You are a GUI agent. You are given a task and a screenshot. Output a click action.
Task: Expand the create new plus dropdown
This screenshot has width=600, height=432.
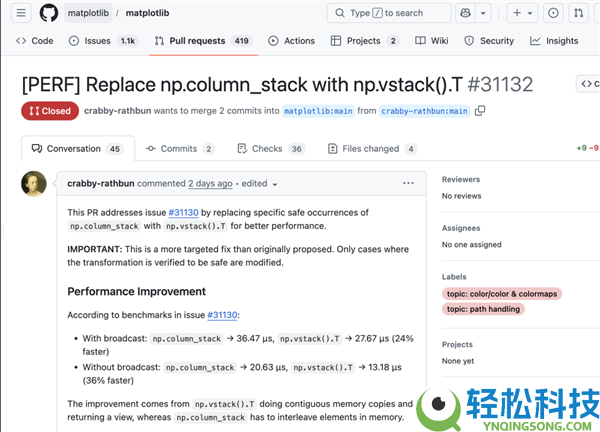click(523, 13)
